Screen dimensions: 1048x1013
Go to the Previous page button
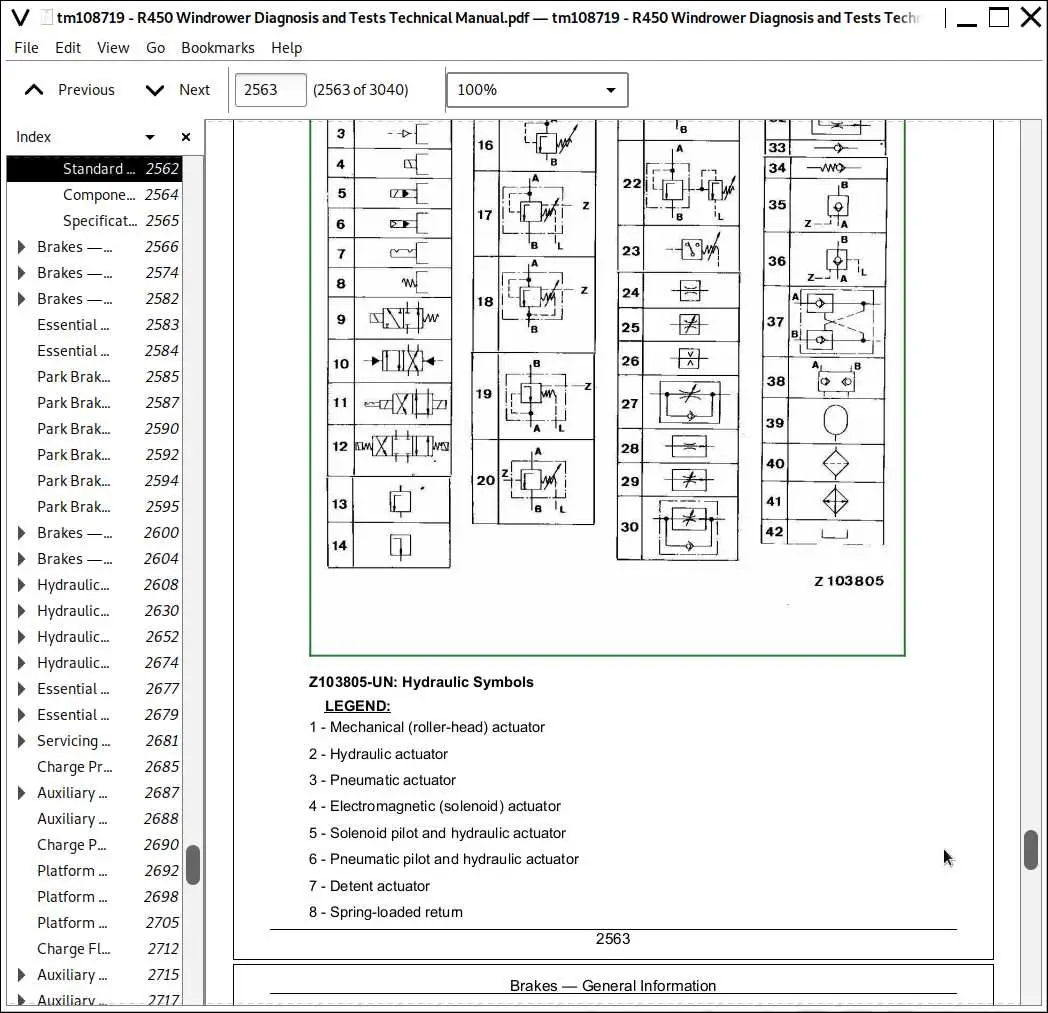tap(70, 90)
